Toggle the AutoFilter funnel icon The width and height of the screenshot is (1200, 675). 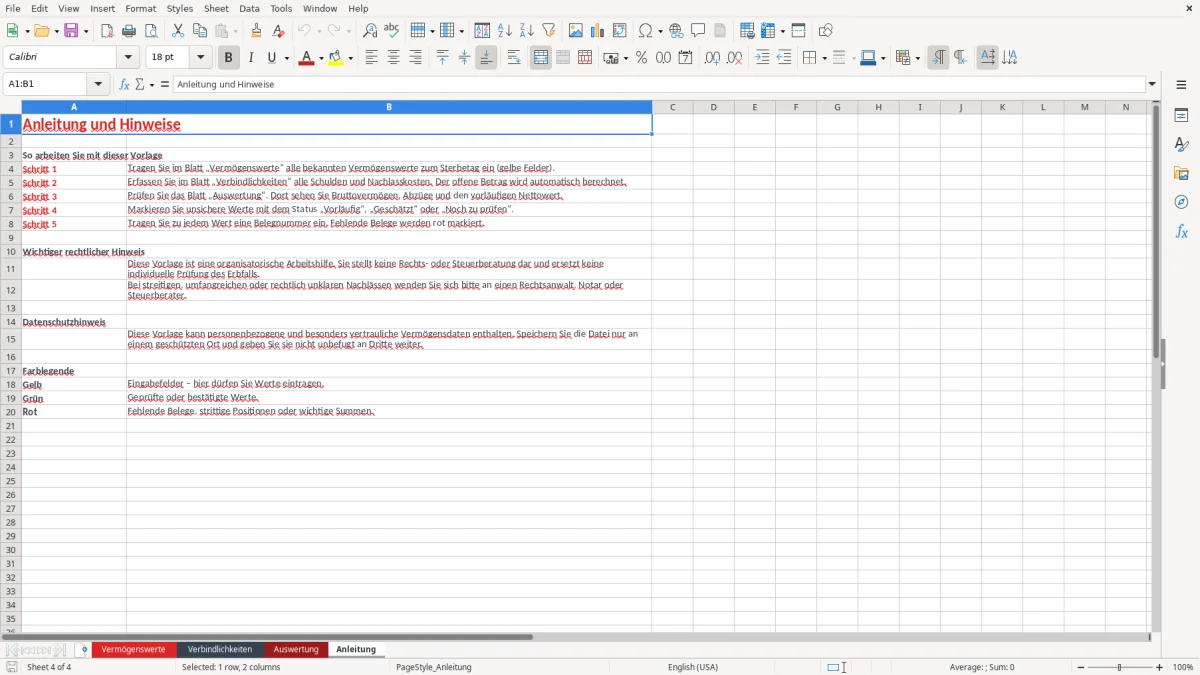point(549,31)
